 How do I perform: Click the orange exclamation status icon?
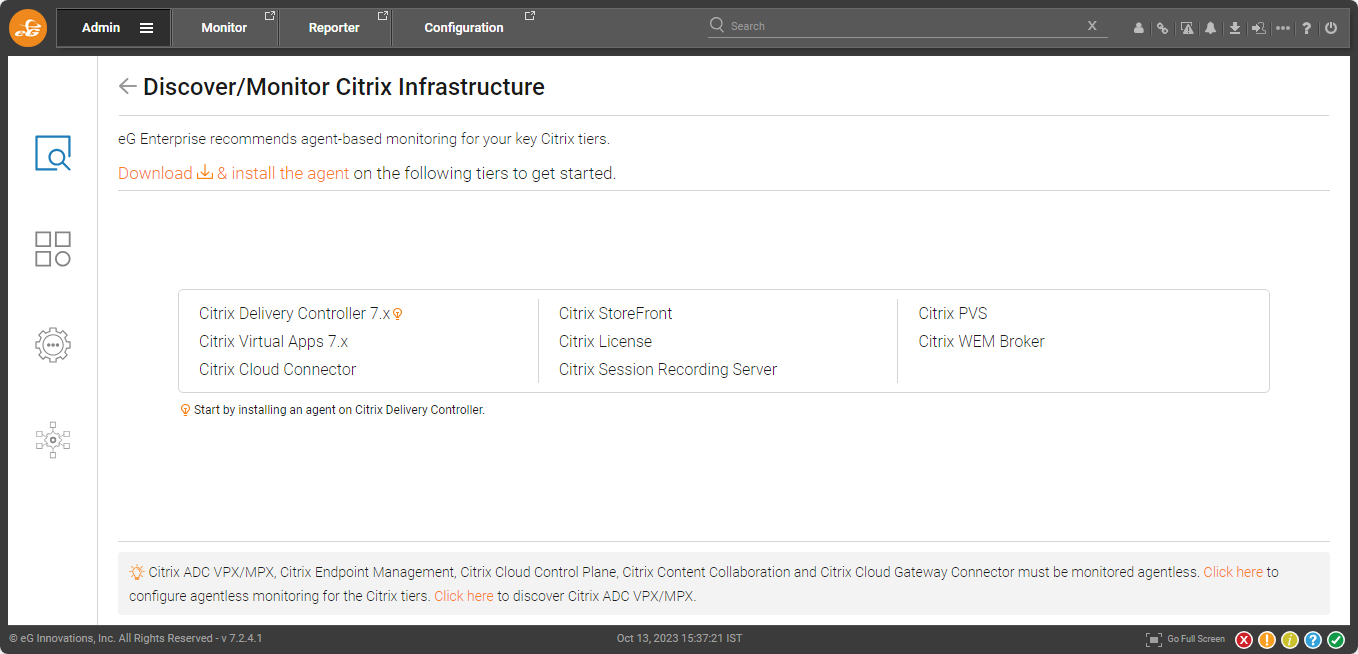[x=1267, y=640]
